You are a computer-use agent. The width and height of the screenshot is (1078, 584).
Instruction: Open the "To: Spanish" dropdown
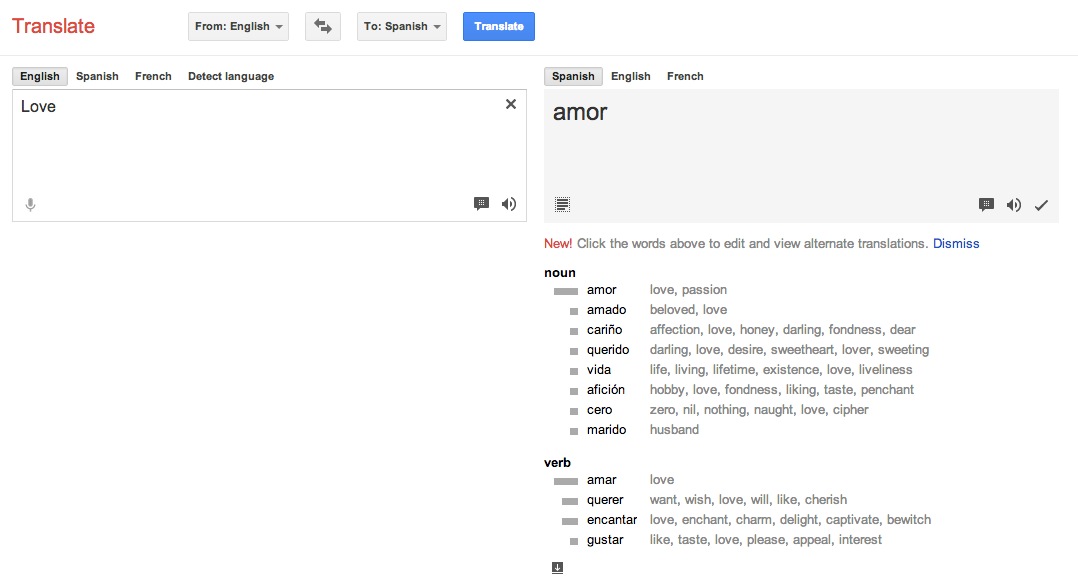[x=401, y=26]
